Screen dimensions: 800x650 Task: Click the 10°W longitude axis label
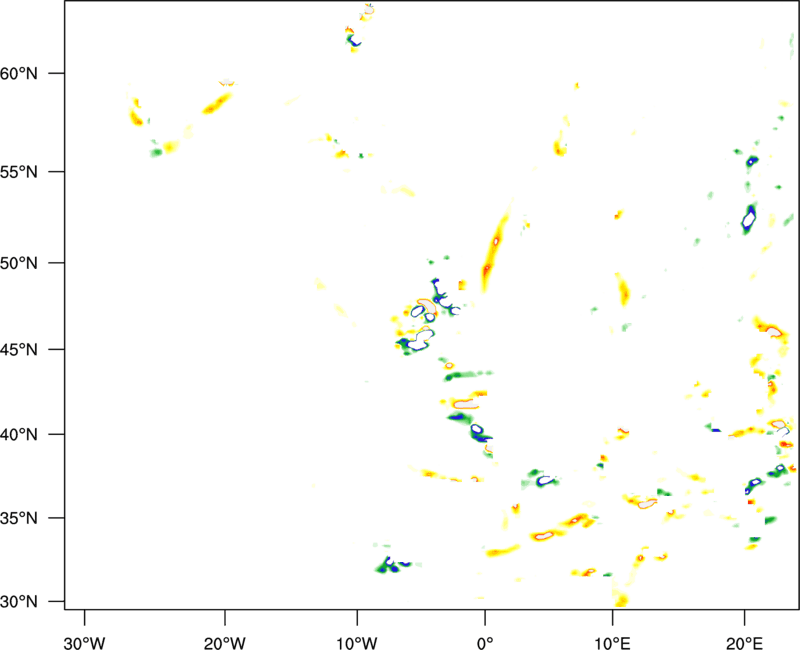click(x=357, y=643)
